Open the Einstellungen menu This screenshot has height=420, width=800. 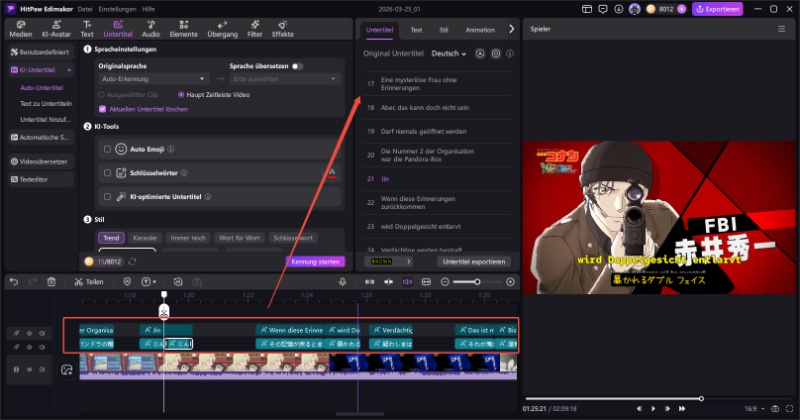[x=117, y=9]
